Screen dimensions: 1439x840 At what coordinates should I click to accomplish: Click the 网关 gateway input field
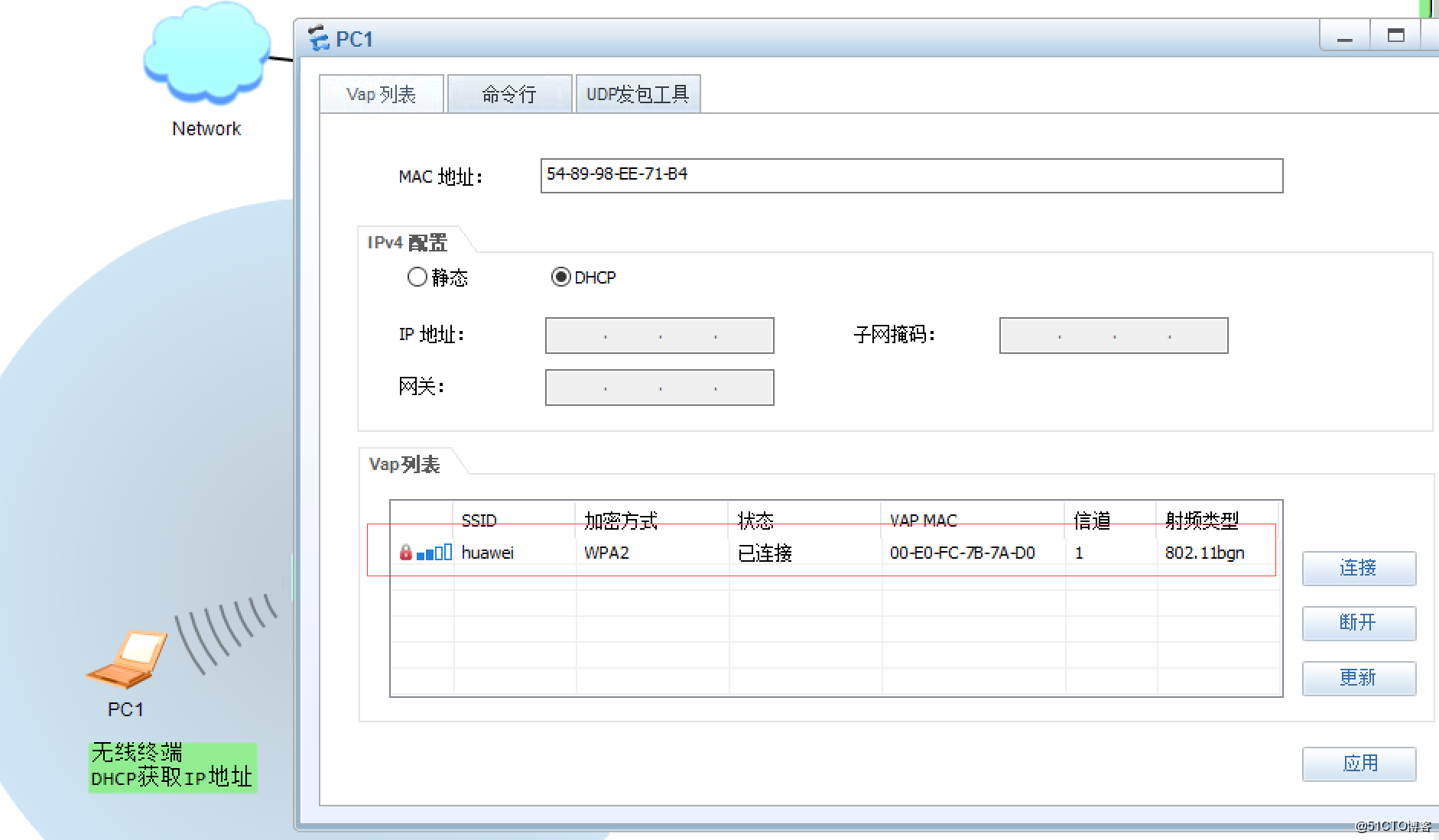pos(659,388)
